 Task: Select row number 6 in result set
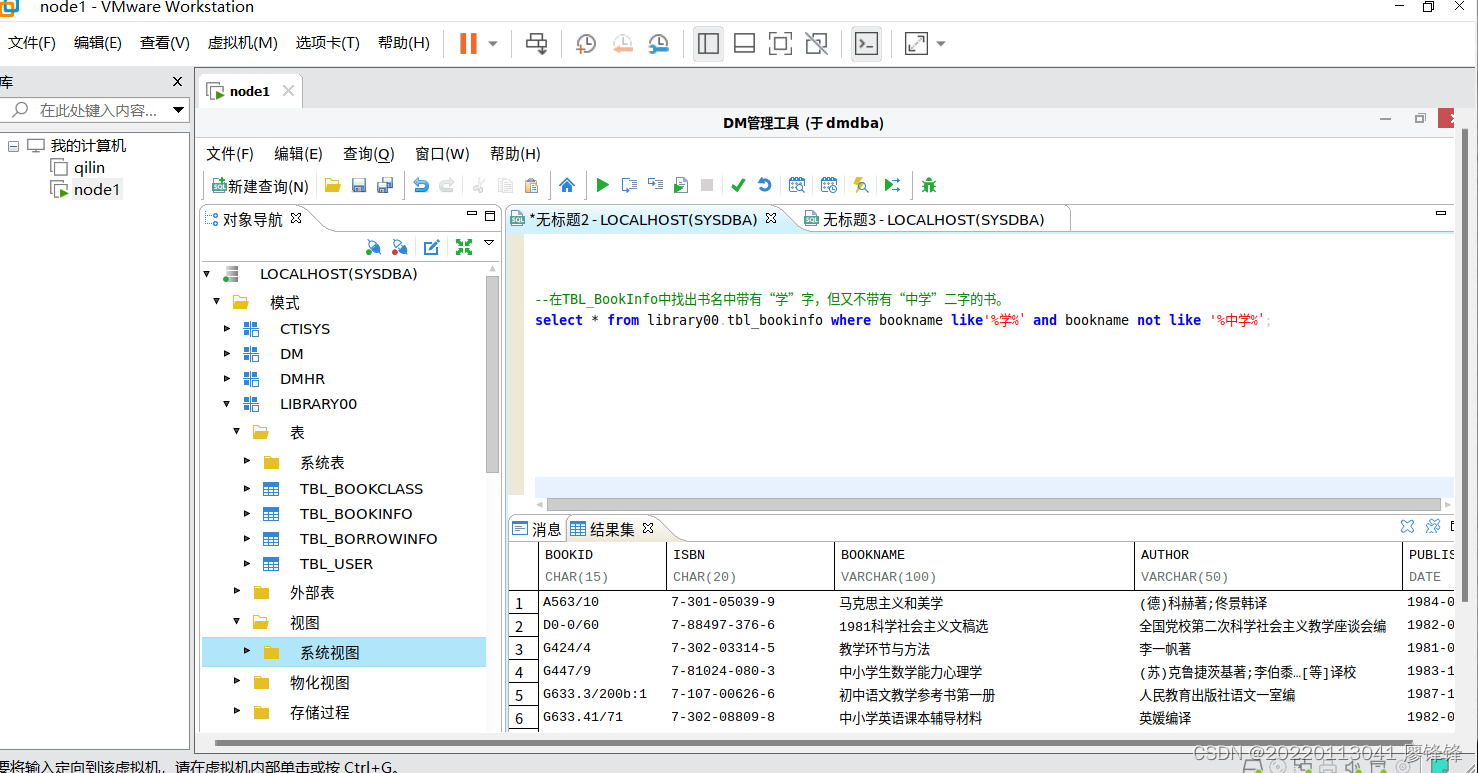(x=519, y=719)
